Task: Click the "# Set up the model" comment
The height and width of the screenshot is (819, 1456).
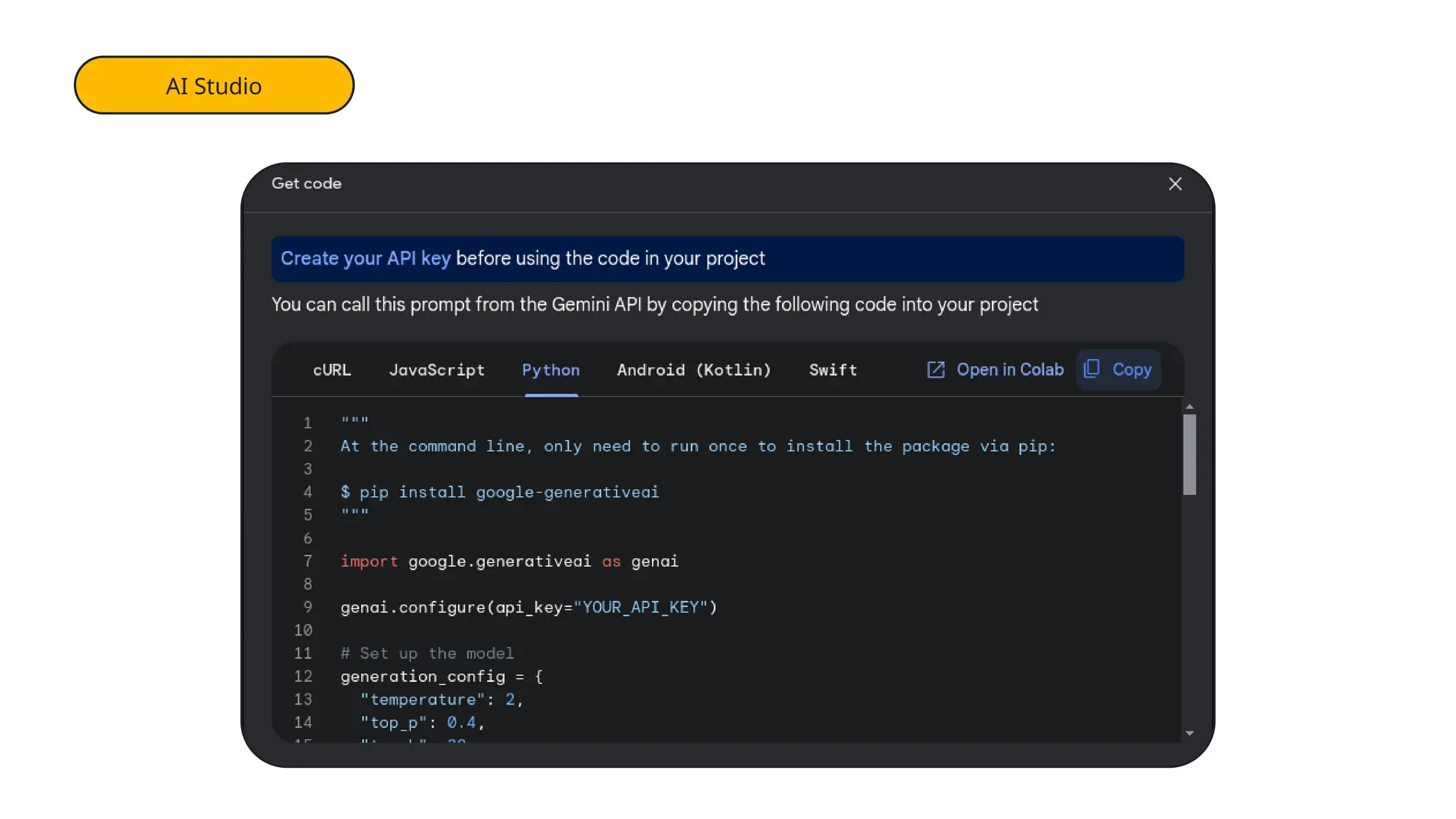Action: 427,653
